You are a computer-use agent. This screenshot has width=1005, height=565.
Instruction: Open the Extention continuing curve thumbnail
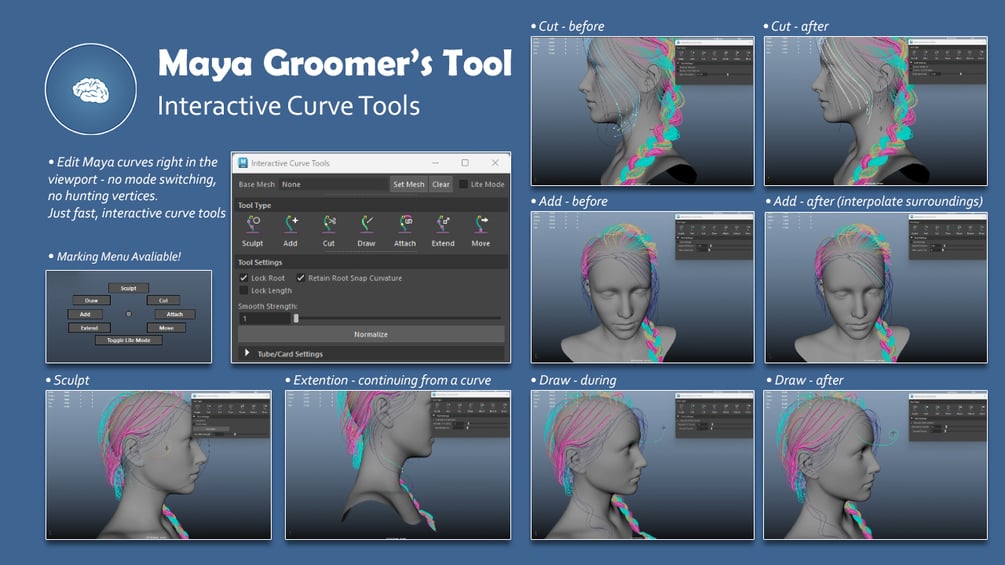point(398,465)
